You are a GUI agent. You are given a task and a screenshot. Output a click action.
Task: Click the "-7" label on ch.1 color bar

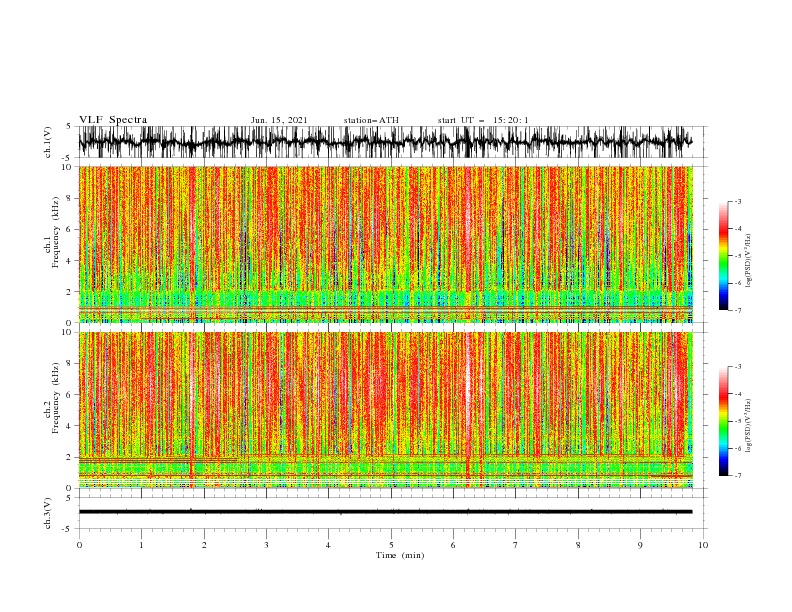[x=738, y=311]
